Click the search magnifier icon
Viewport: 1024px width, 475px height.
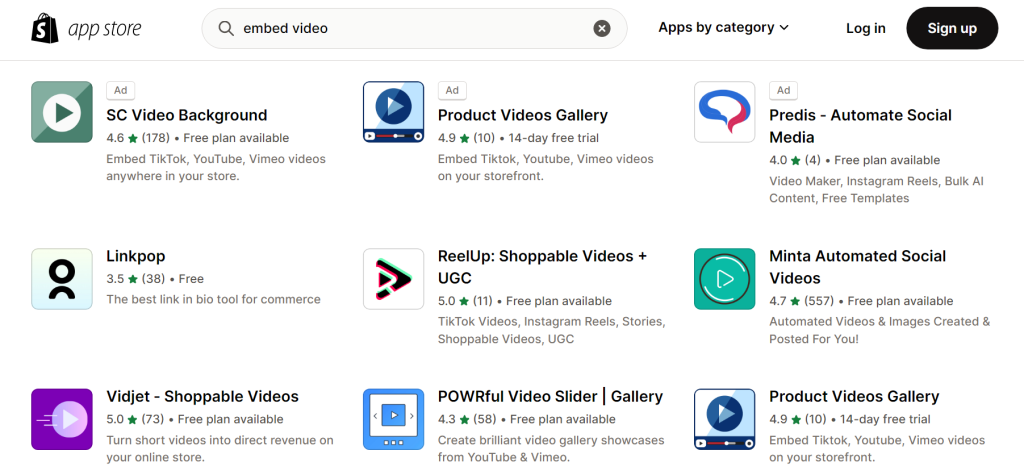click(x=226, y=28)
